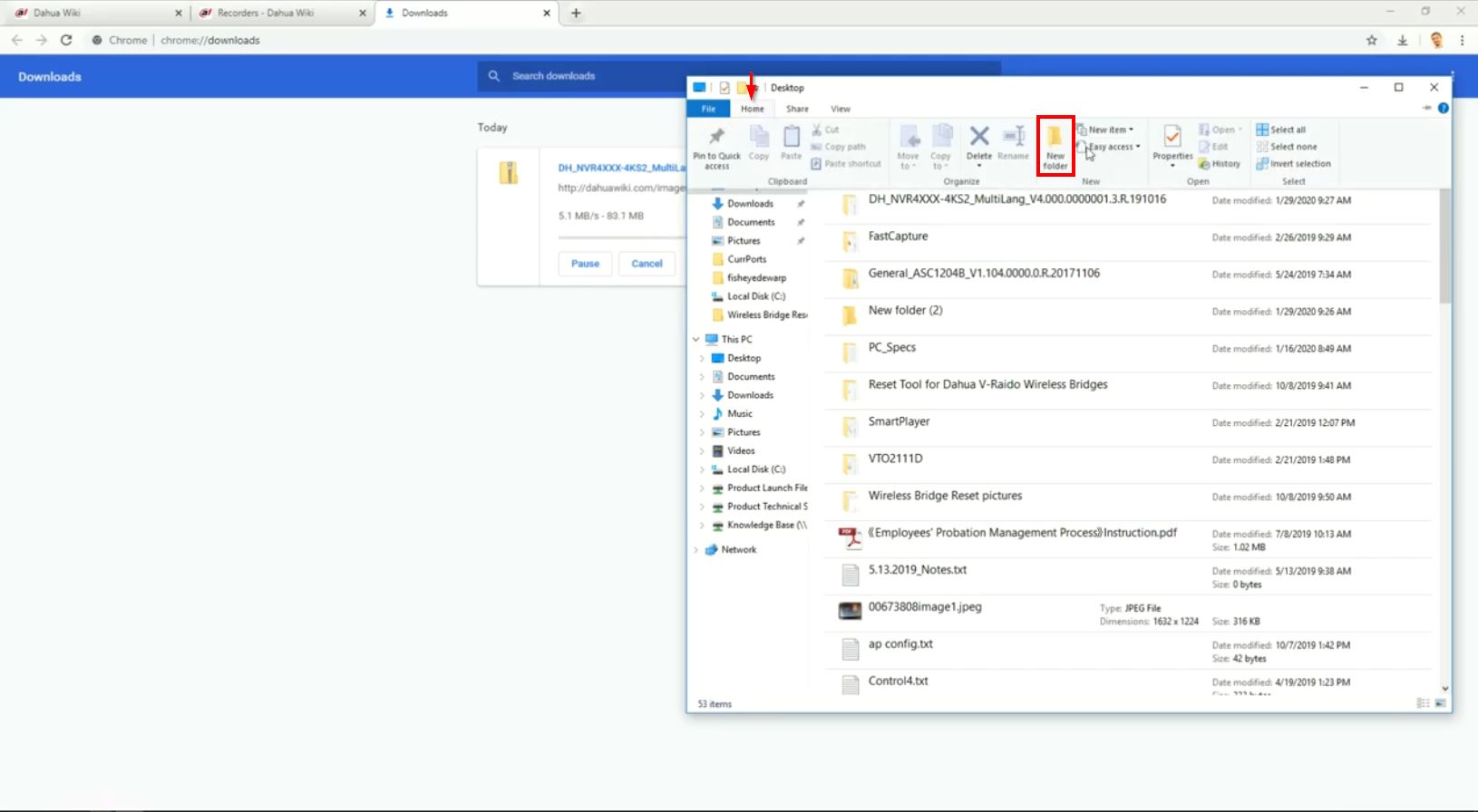Open the New item dropdown
The height and width of the screenshot is (812, 1478).
point(1105,130)
